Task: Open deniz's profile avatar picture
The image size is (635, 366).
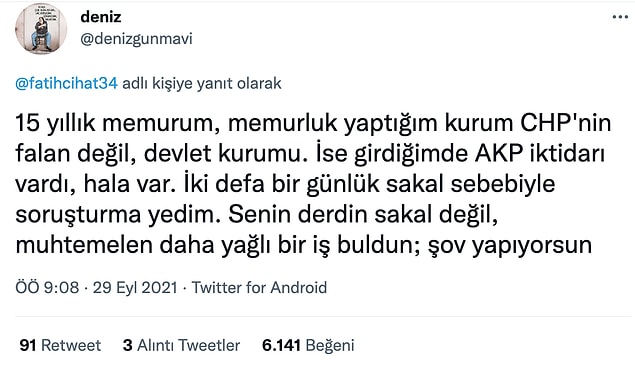Action: [41, 29]
